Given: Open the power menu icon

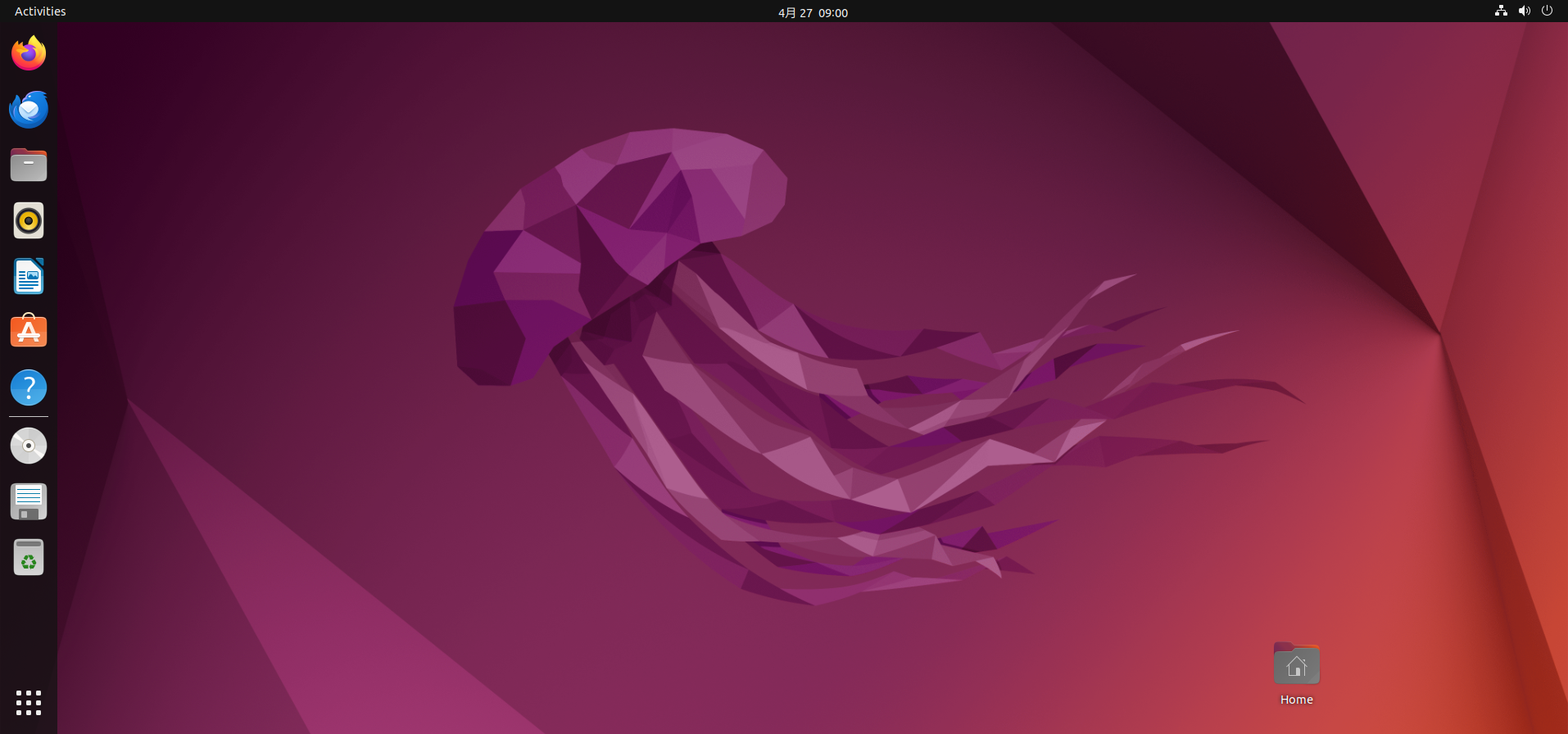Looking at the screenshot, I should click(1547, 11).
